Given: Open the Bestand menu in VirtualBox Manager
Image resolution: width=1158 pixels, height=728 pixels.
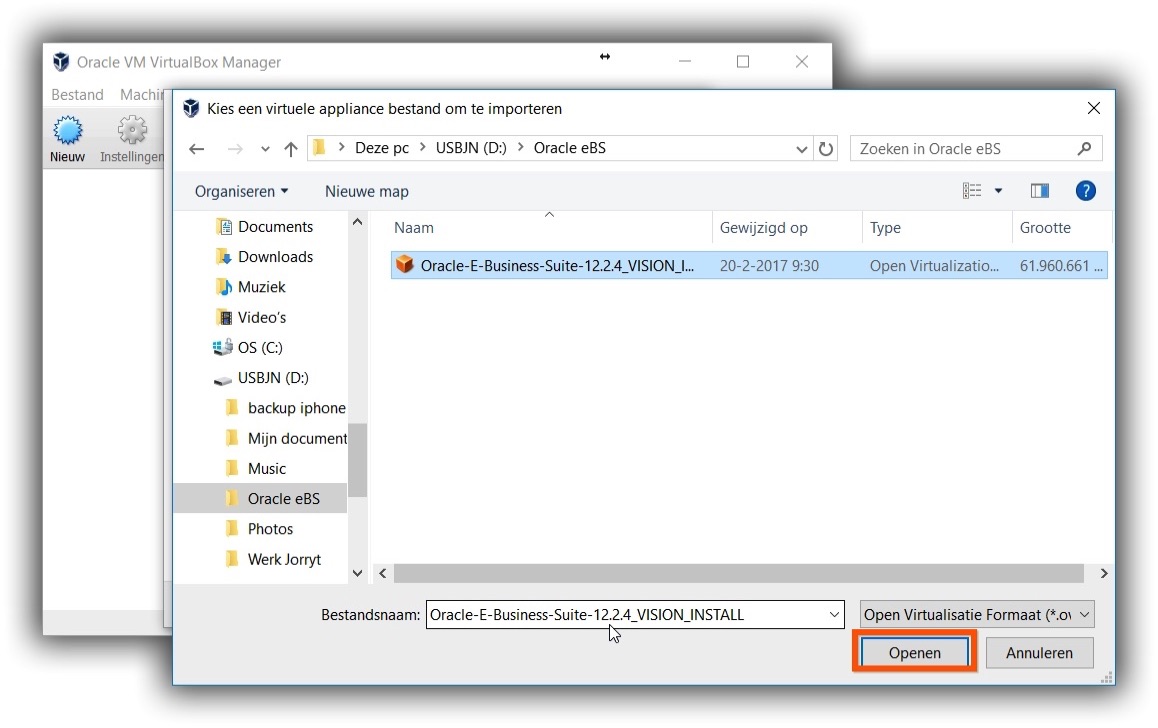Looking at the screenshot, I should click(x=77, y=95).
